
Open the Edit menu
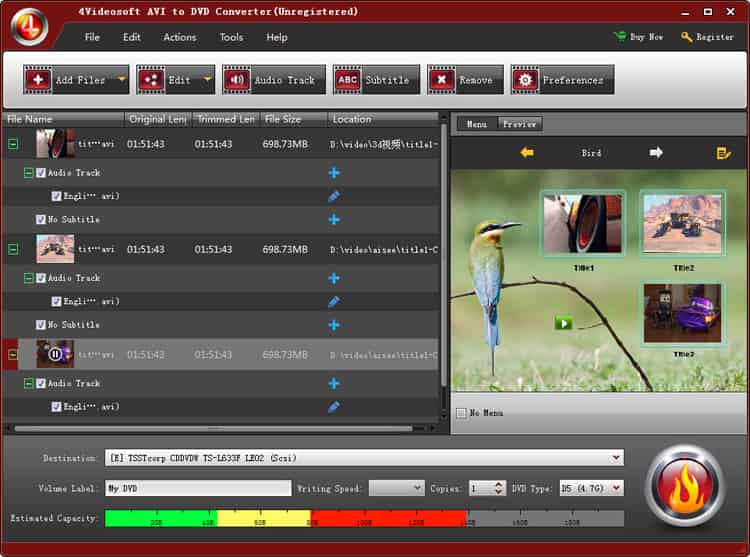pyautogui.click(x=132, y=37)
